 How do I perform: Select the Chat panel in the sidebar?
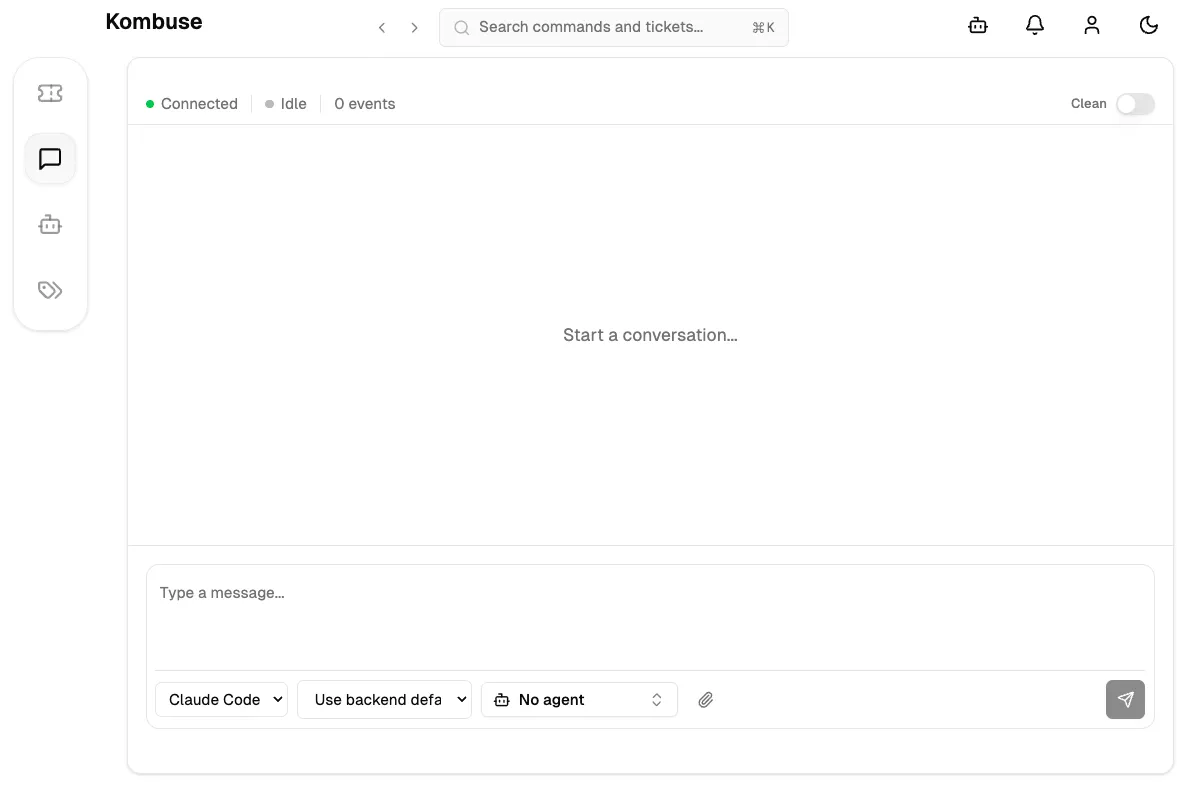(x=50, y=158)
